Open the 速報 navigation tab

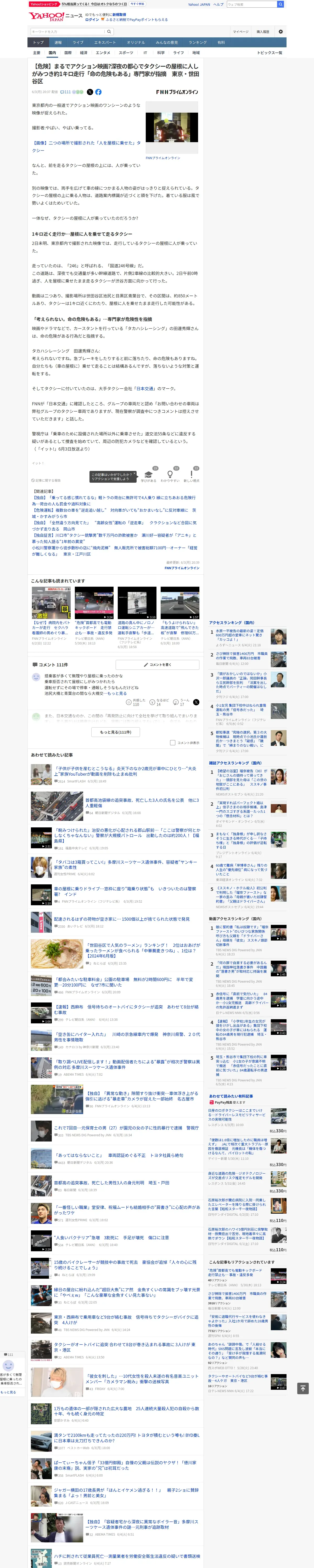(58, 43)
